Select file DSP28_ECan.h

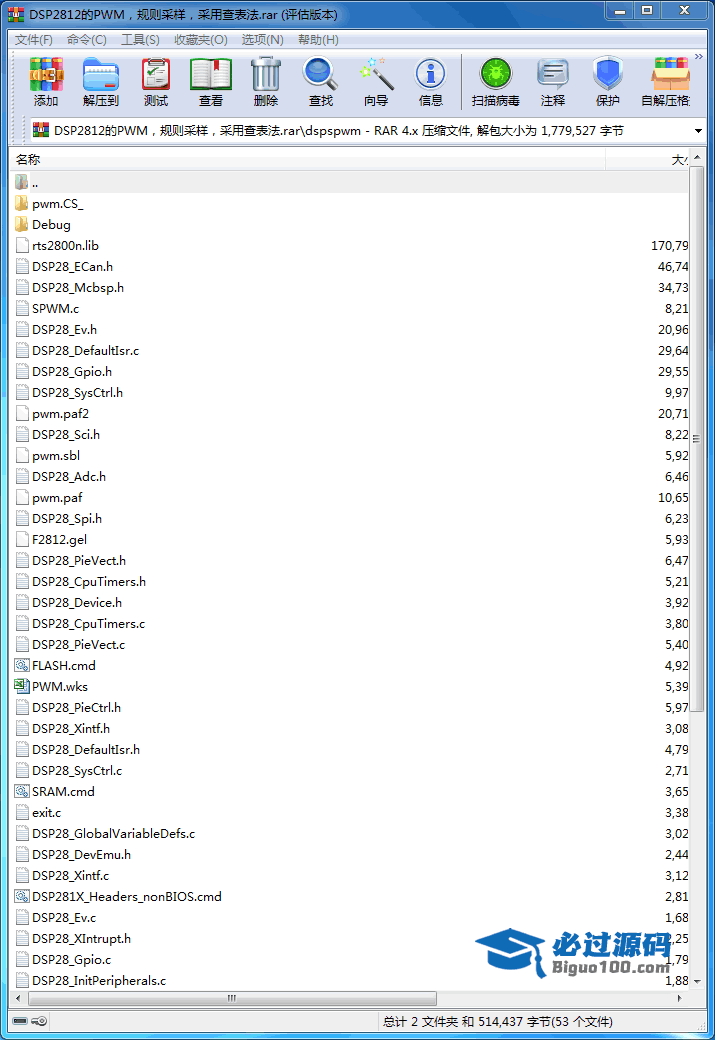click(x=72, y=267)
